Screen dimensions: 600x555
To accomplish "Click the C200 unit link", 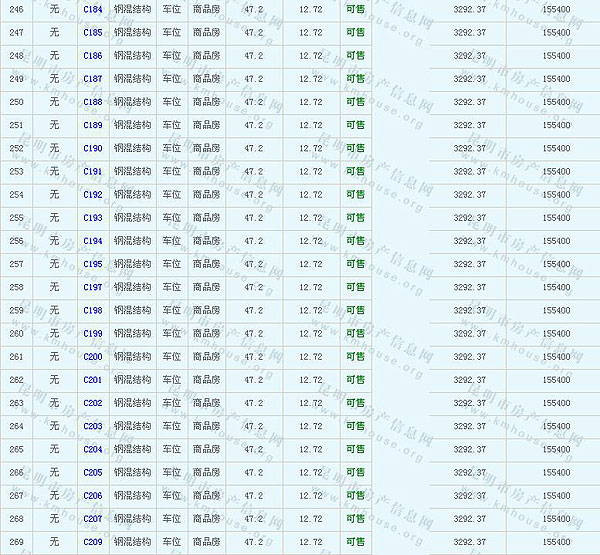I will click(x=92, y=357).
